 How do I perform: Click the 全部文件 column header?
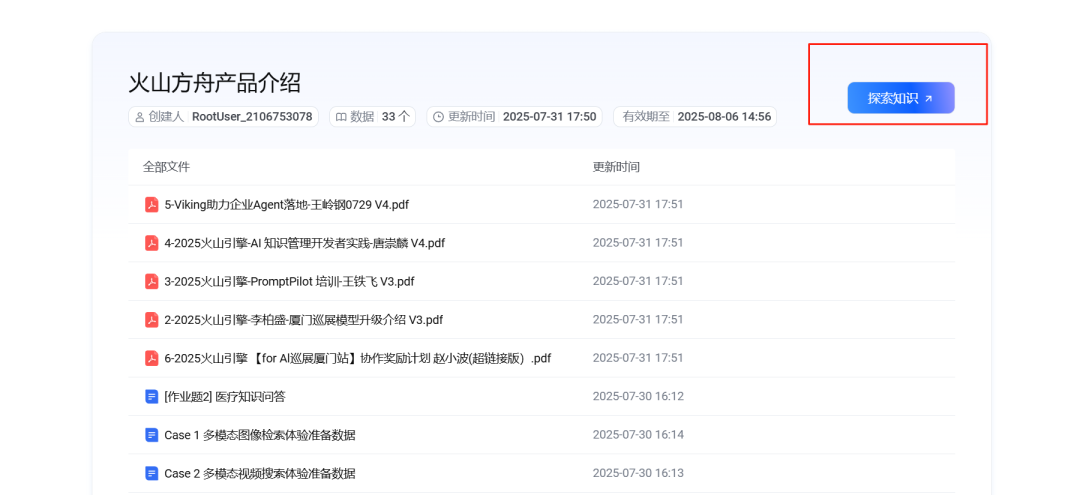(167, 167)
